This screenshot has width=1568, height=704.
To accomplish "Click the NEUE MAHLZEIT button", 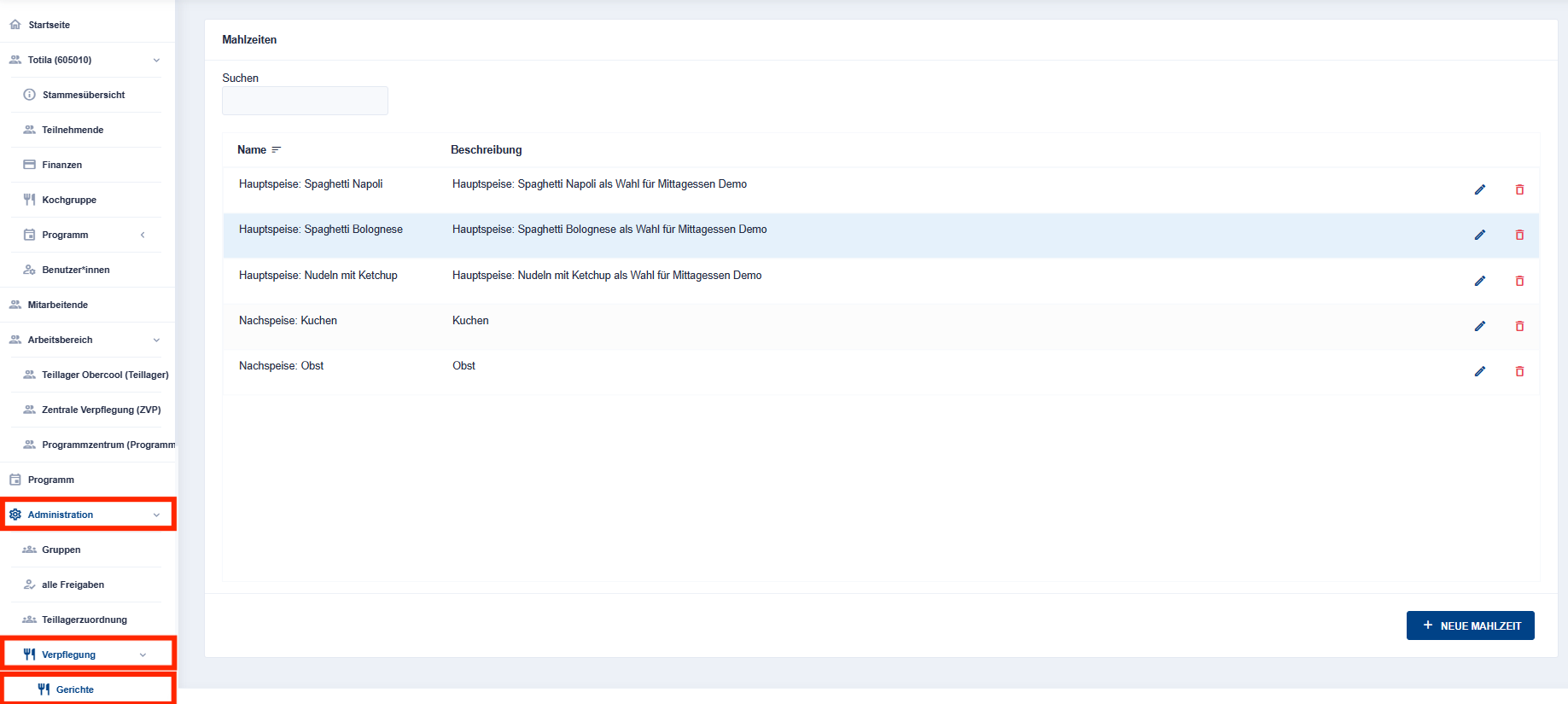I will [x=1470, y=625].
